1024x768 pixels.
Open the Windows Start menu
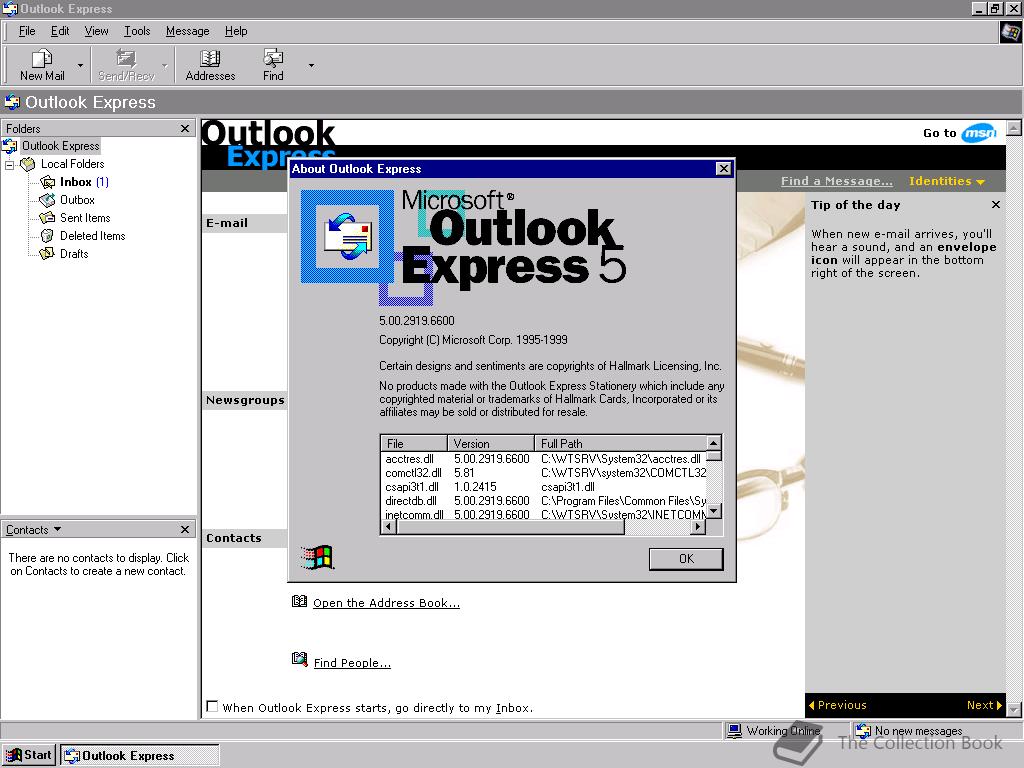tap(29, 756)
